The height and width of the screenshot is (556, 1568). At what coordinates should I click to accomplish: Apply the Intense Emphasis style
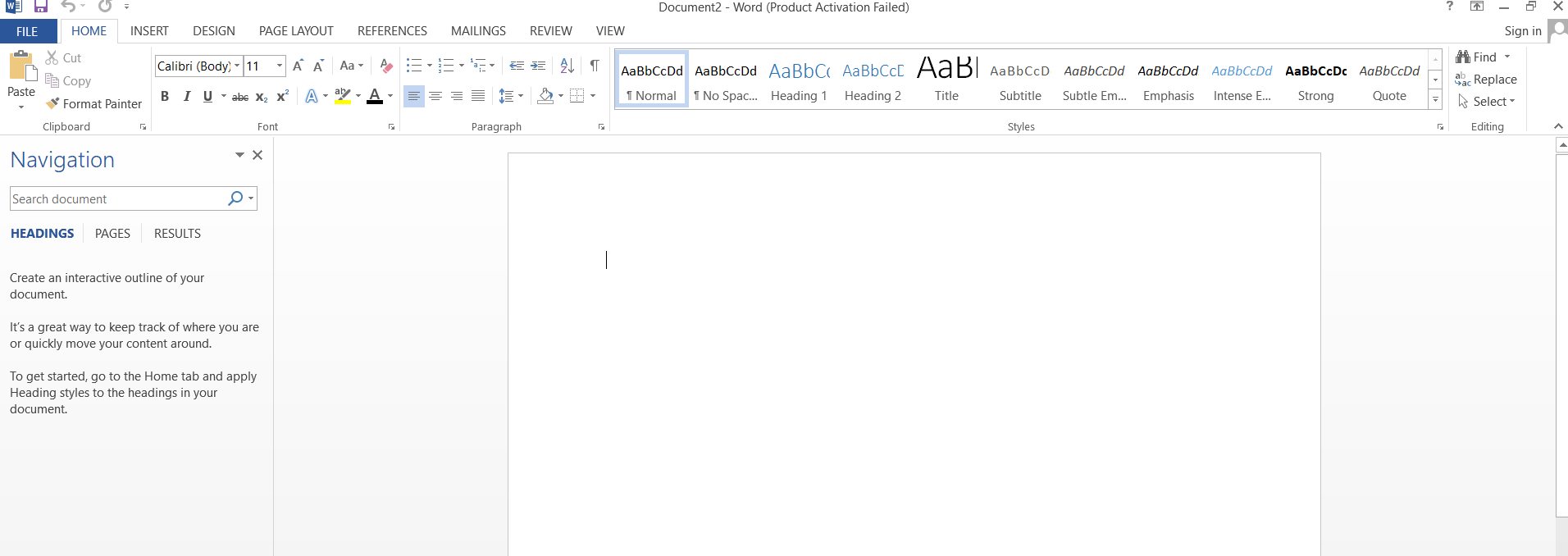point(1242,79)
